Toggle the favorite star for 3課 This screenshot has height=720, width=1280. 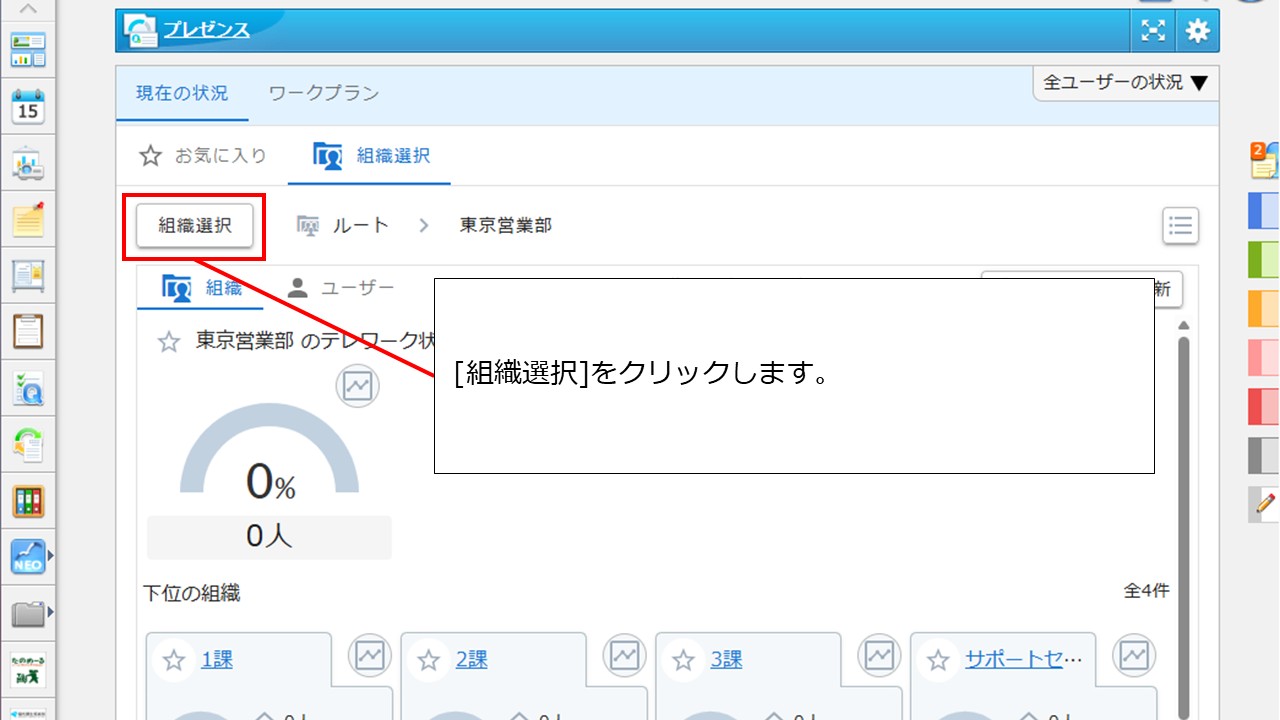coord(684,660)
